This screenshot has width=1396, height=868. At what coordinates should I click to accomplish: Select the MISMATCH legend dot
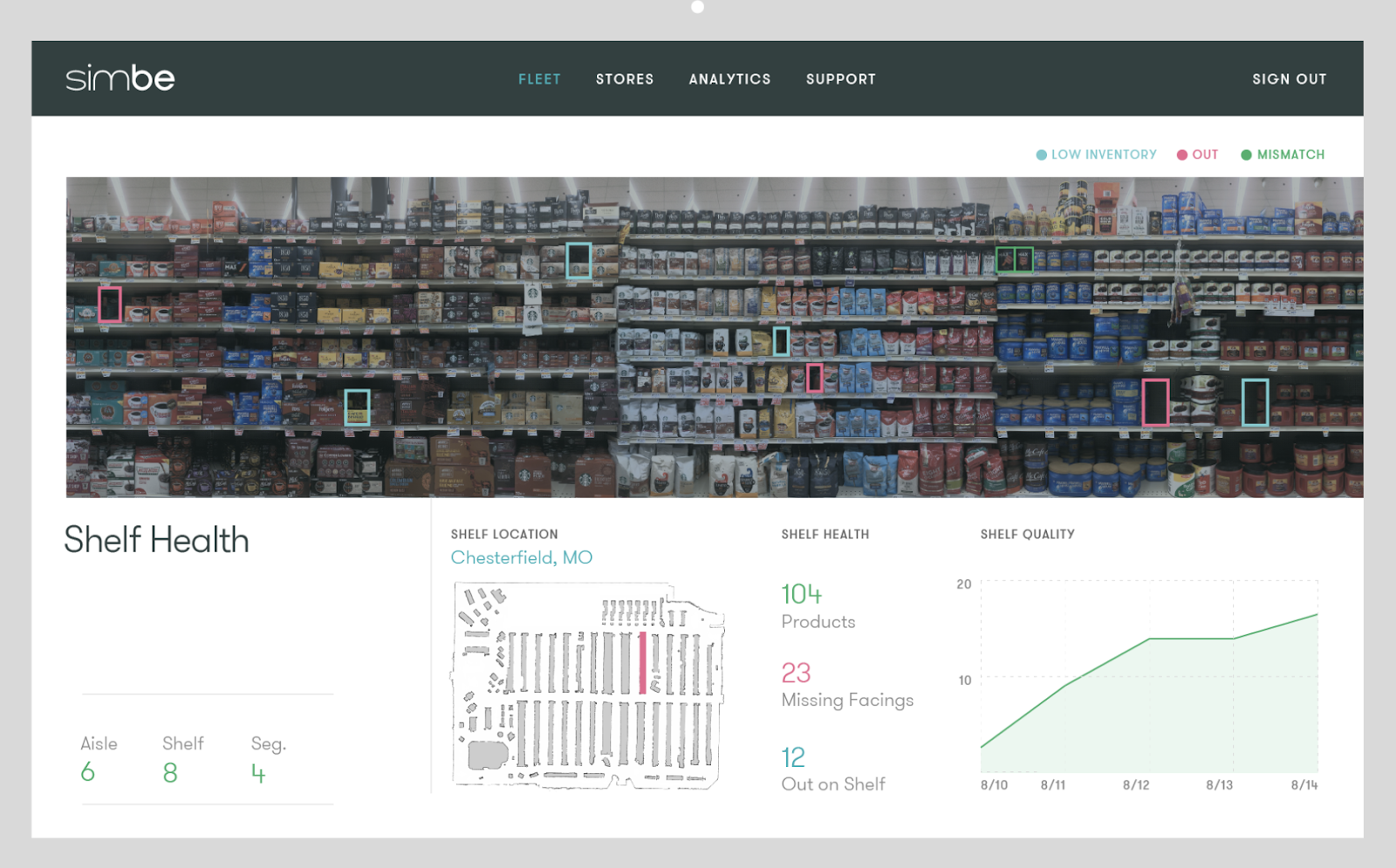point(1246,155)
